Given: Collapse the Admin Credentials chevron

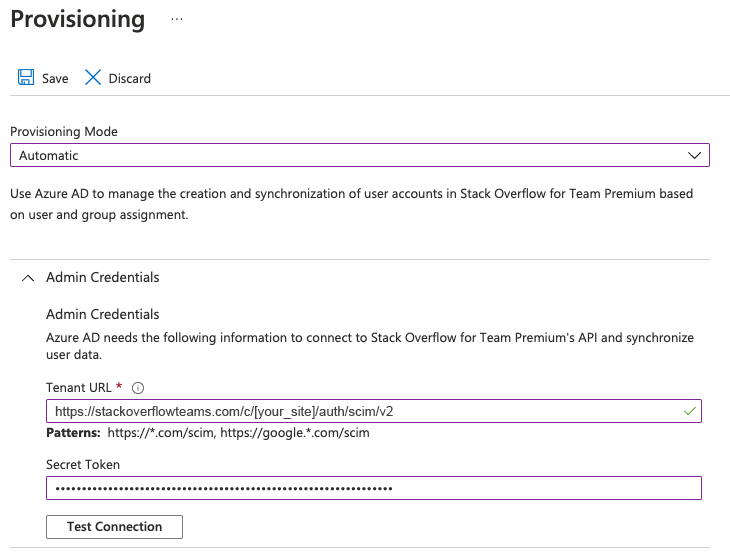Looking at the screenshot, I should [x=28, y=278].
